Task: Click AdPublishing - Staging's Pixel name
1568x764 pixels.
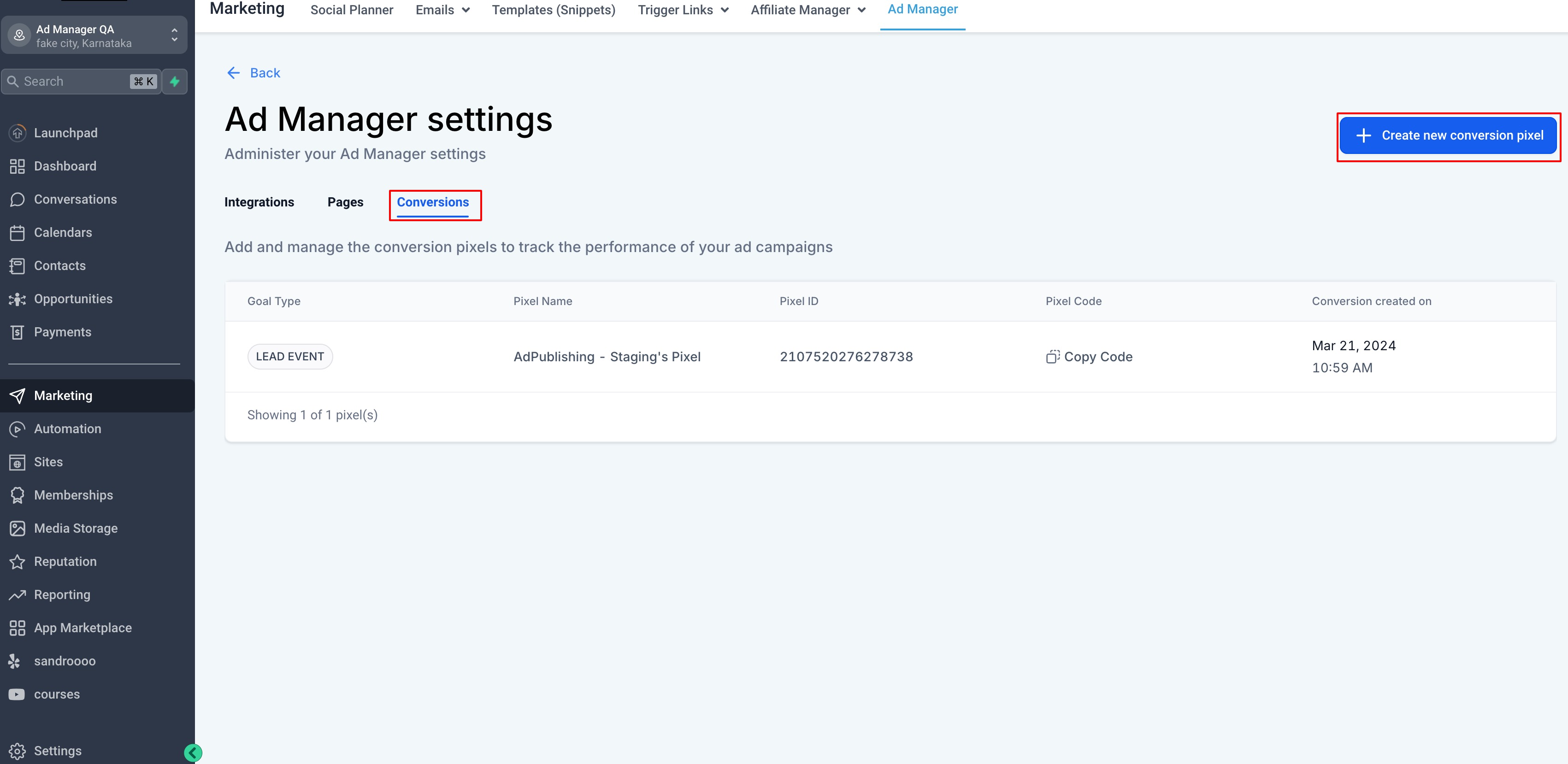Action: tap(607, 357)
